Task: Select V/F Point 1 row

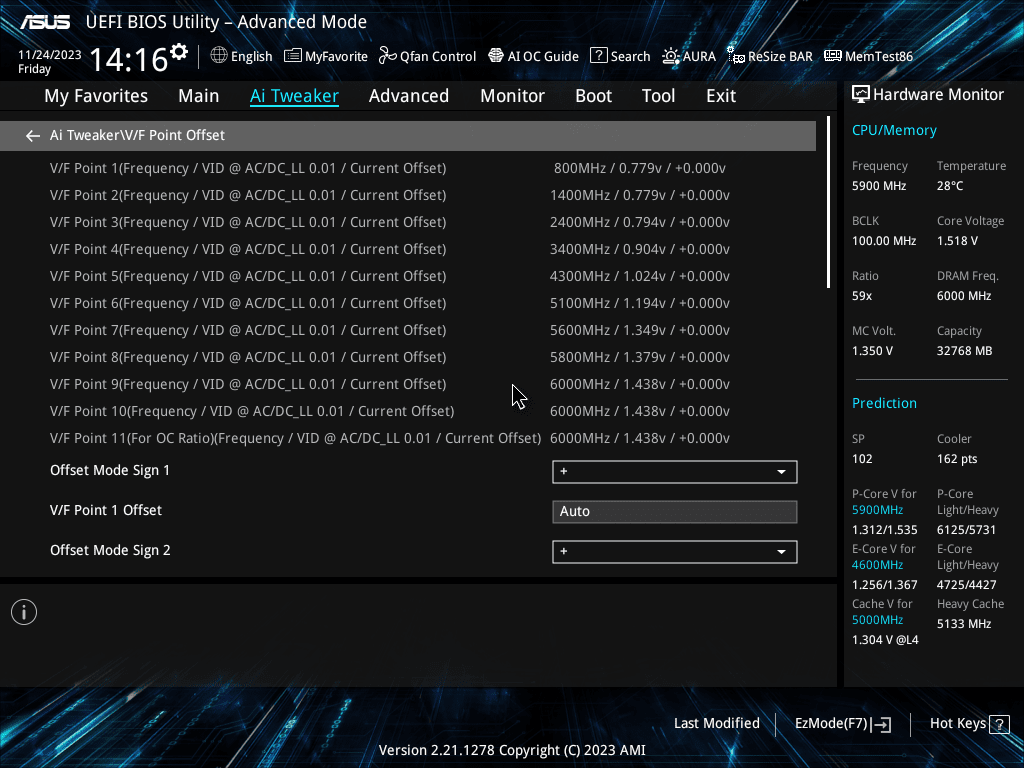Action: [x=408, y=168]
